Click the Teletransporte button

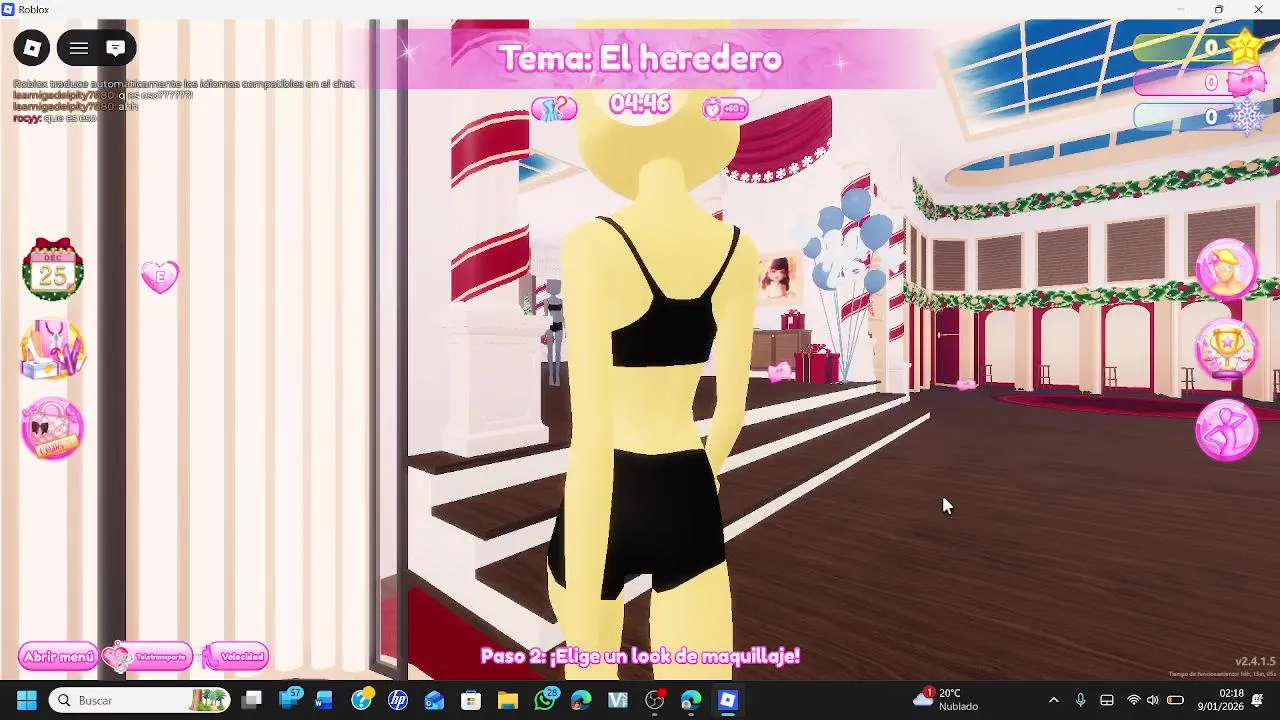point(147,657)
